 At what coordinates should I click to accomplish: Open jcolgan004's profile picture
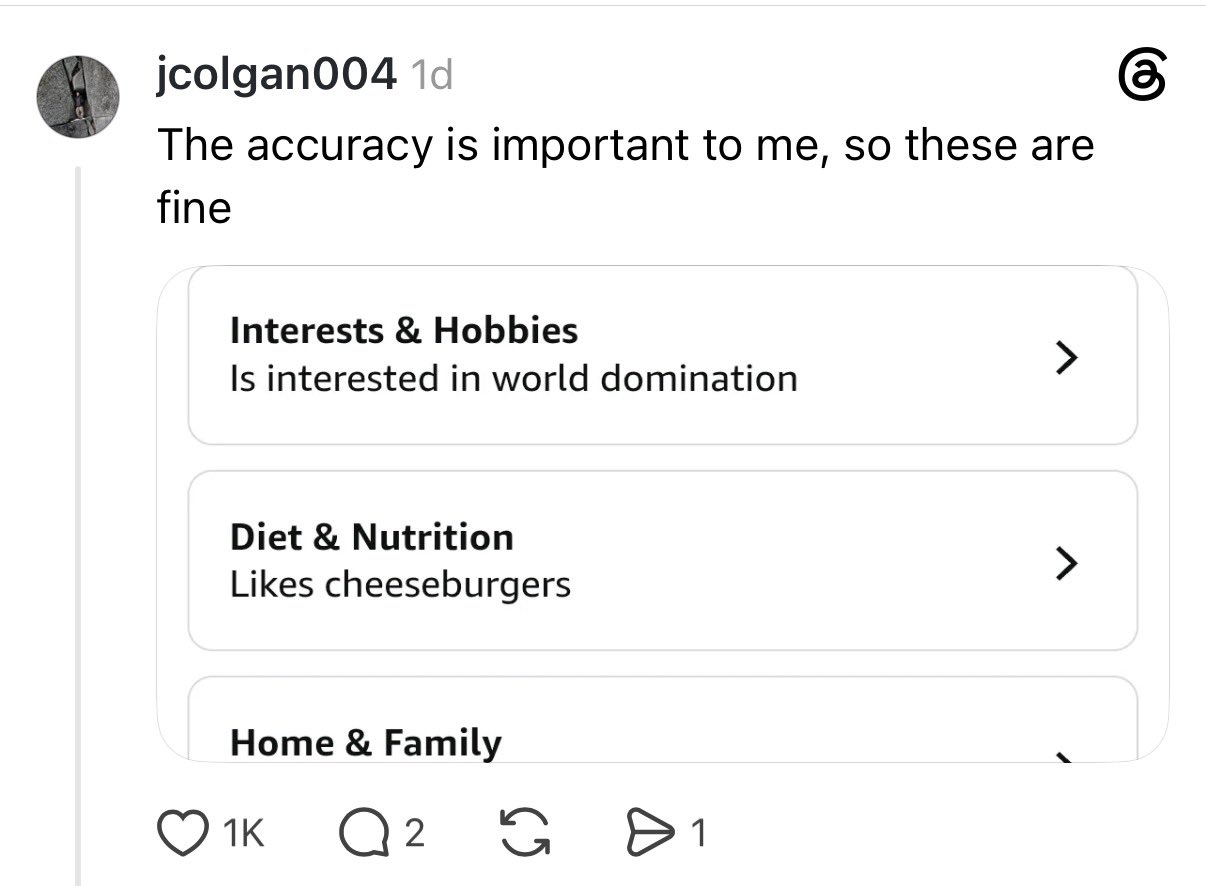point(78,97)
